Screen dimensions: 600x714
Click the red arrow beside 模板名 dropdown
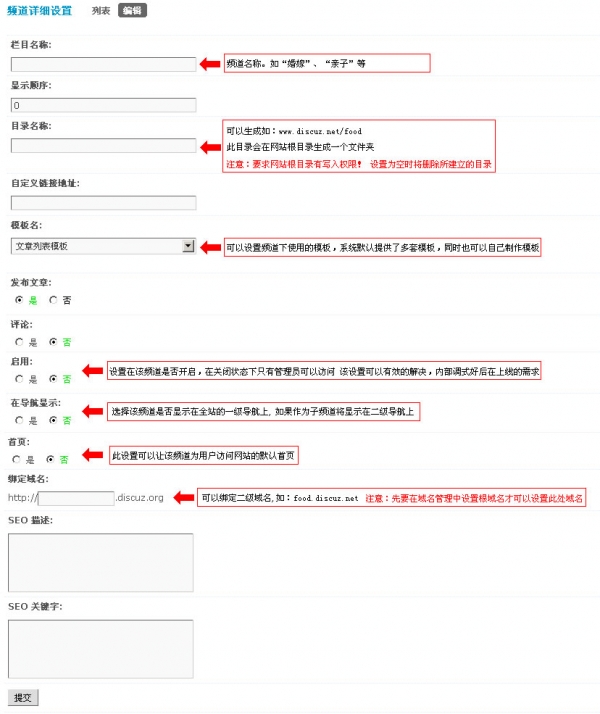click(x=210, y=246)
